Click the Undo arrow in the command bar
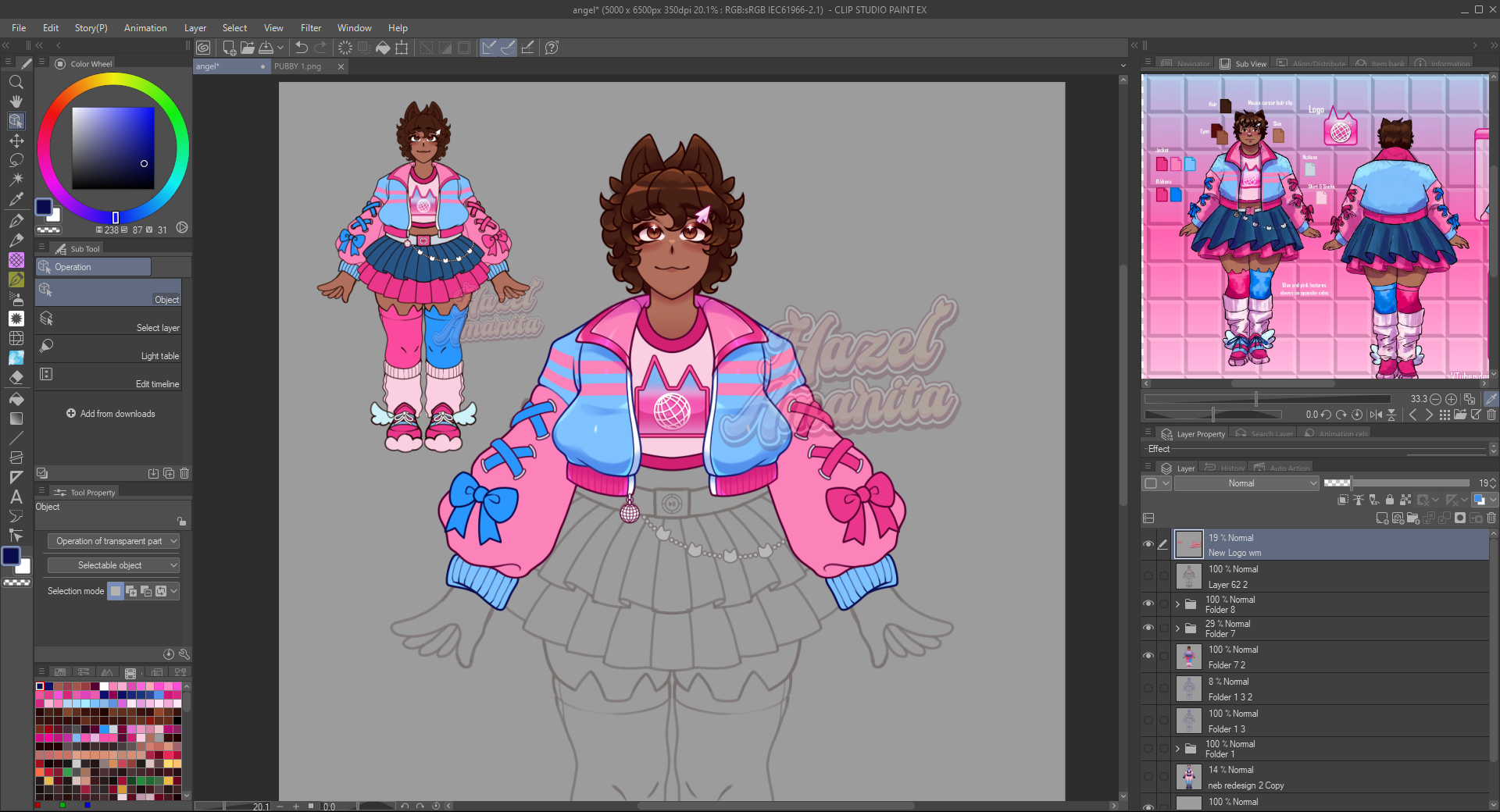 tap(302, 48)
